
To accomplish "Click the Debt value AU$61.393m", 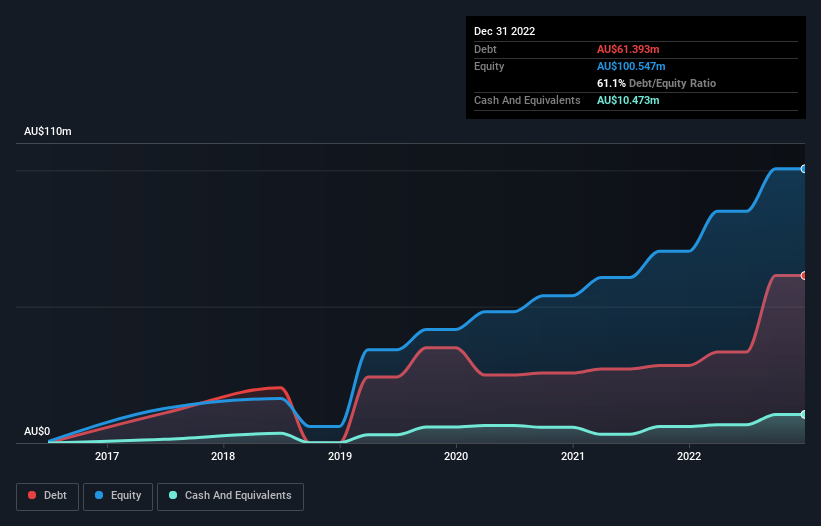I will [x=628, y=49].
